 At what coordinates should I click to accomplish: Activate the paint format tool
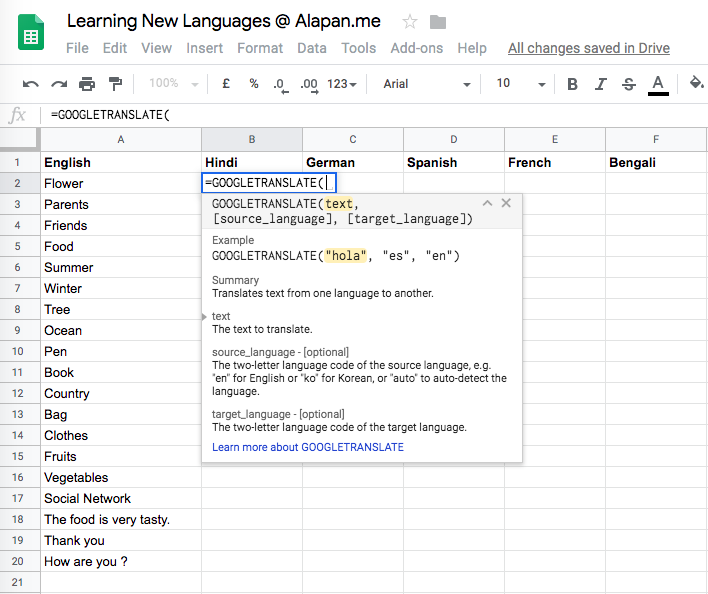[x=115, y=84]
